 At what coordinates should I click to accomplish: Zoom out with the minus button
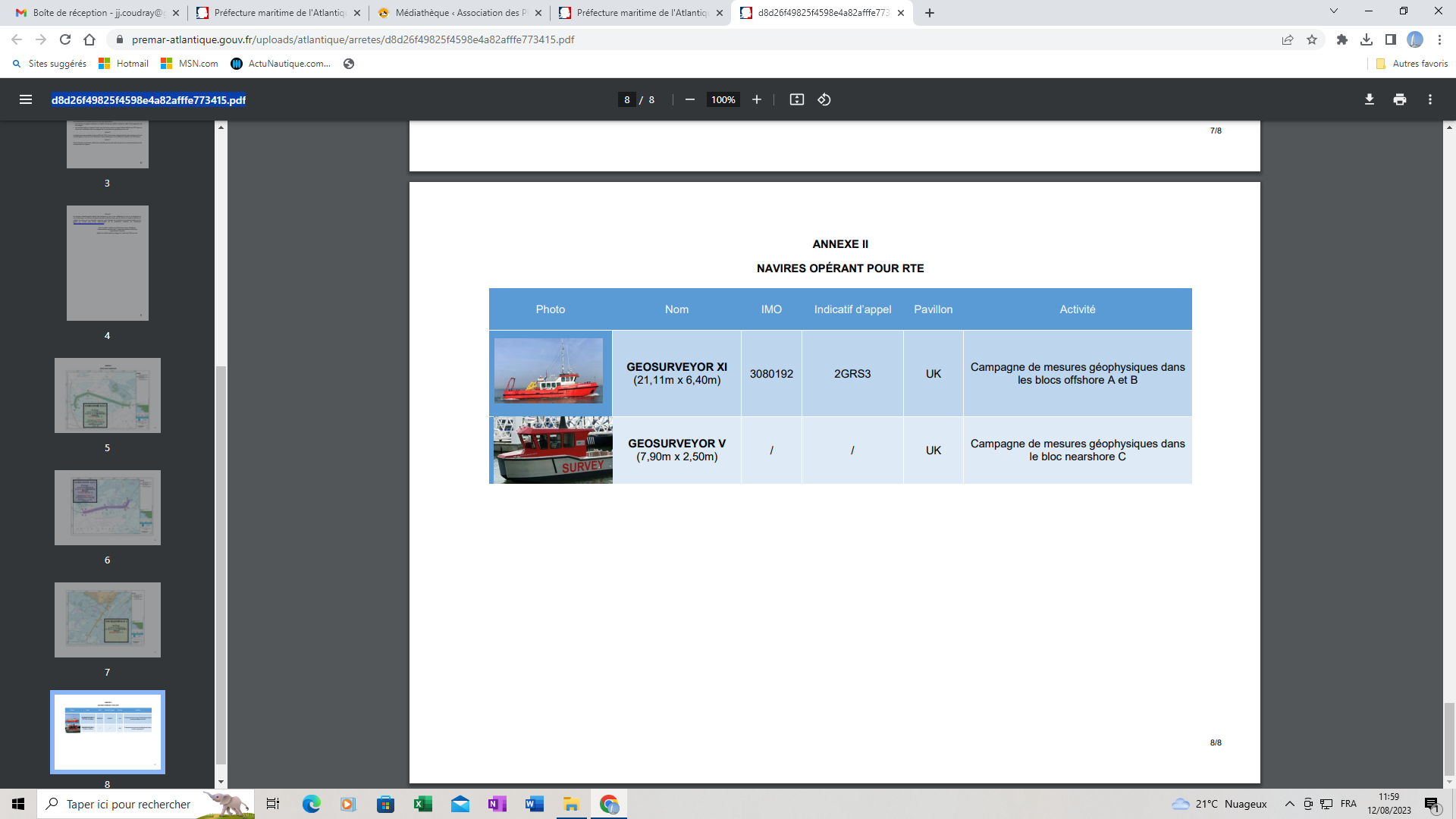tap(689, 99)
